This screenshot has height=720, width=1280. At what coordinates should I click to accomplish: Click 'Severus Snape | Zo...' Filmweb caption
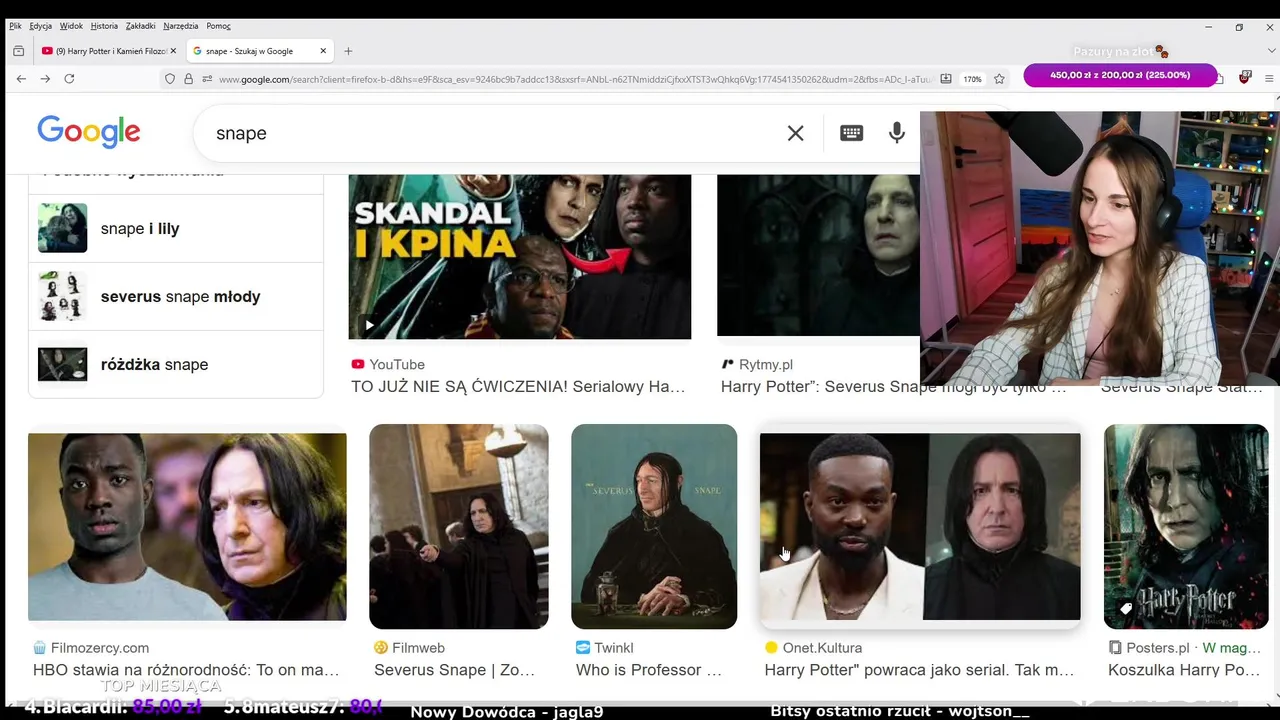coord(455,670)
